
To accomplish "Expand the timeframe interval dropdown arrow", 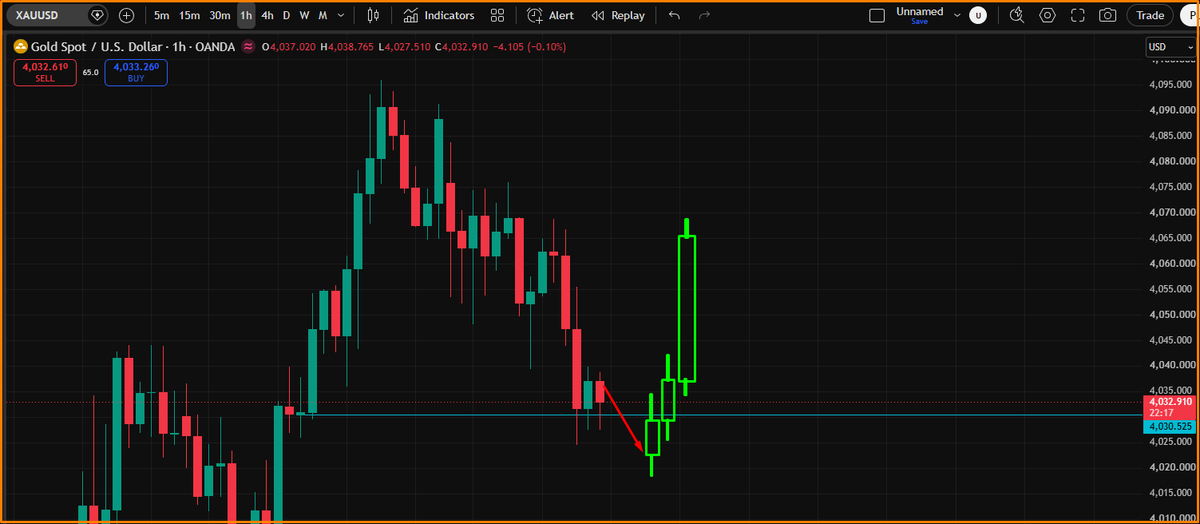I will (x=343, y=16).
